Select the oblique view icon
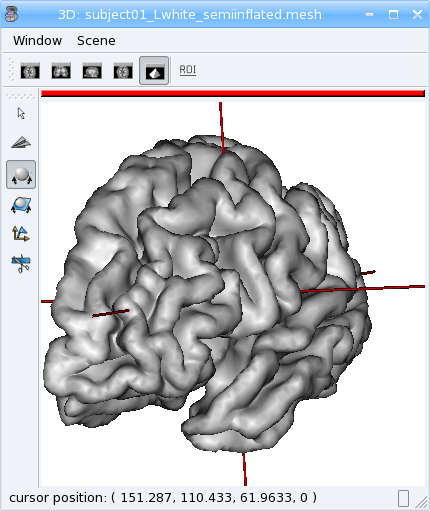 [x=123, y=71]
